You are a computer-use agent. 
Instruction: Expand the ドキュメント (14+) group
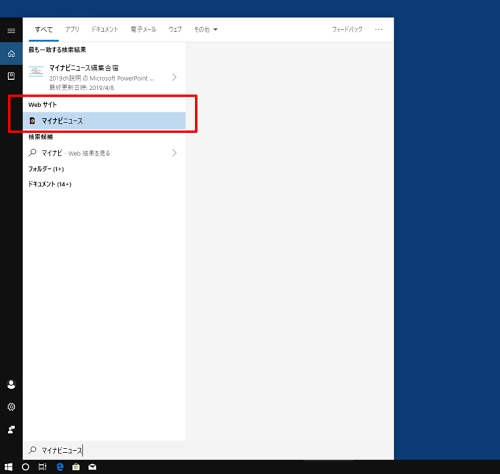(50, 184)
